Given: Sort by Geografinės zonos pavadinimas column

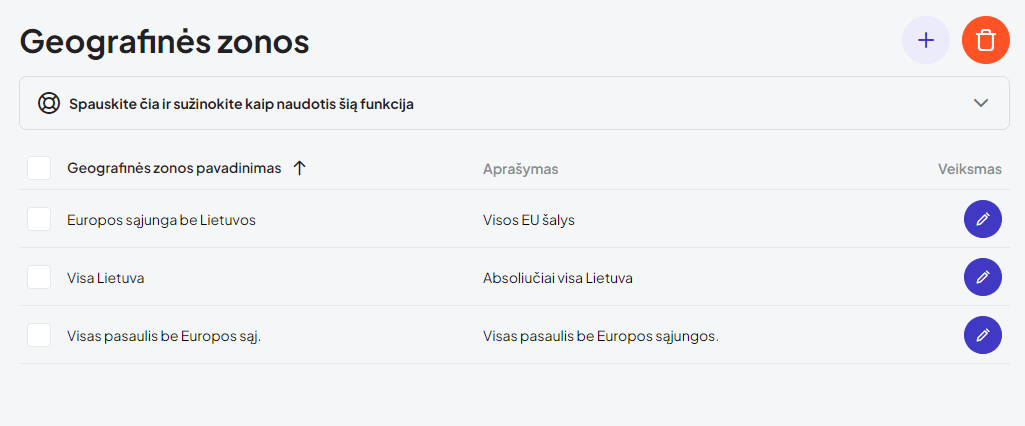Looking at the screenshot, I should [174, 168].
